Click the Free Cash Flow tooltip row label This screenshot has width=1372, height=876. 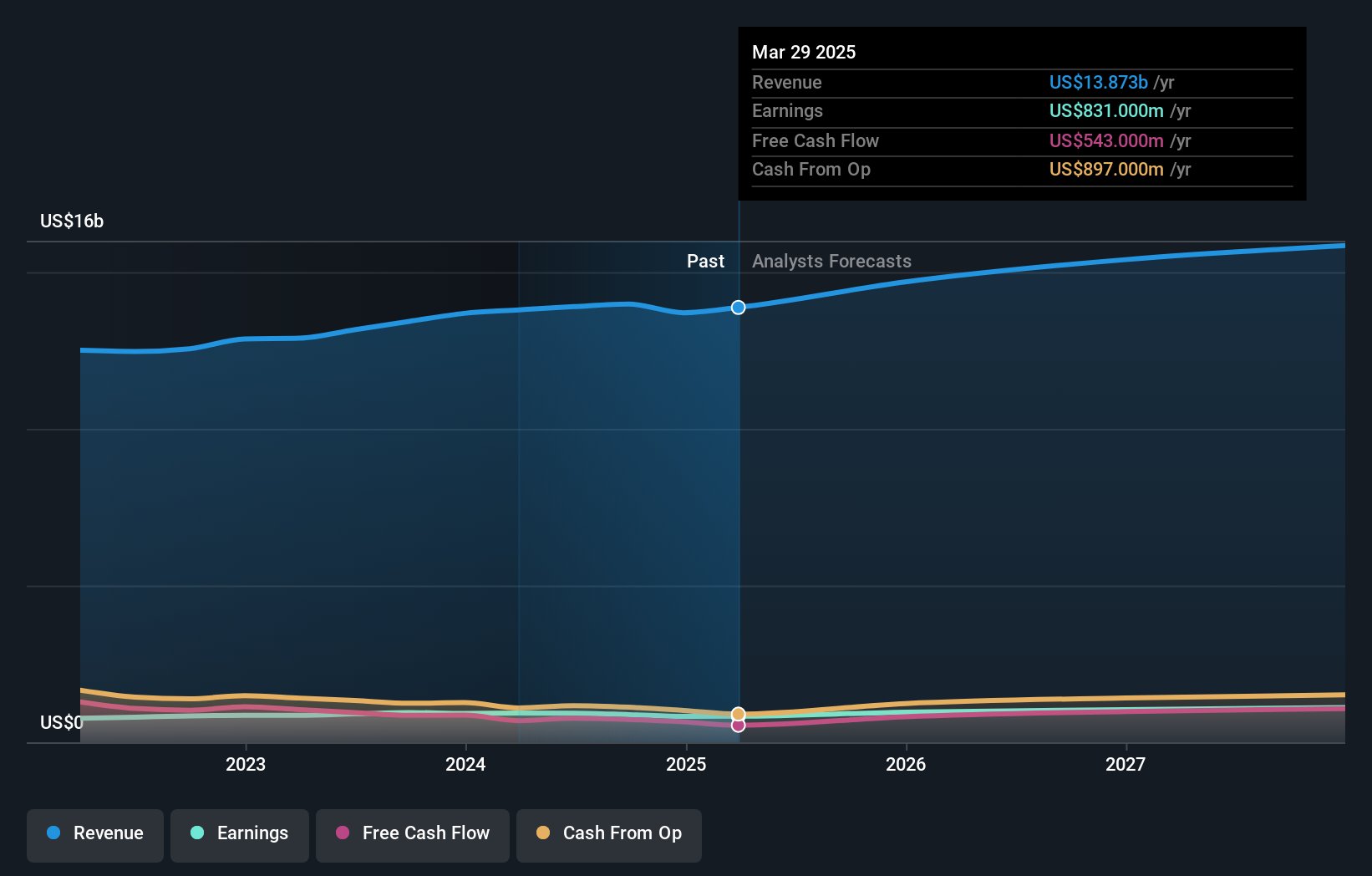(816, 140)
